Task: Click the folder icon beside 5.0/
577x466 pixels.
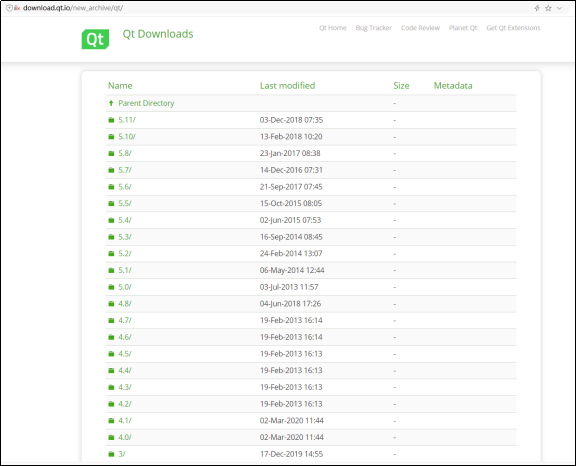Action: click(x=111, y=287)
